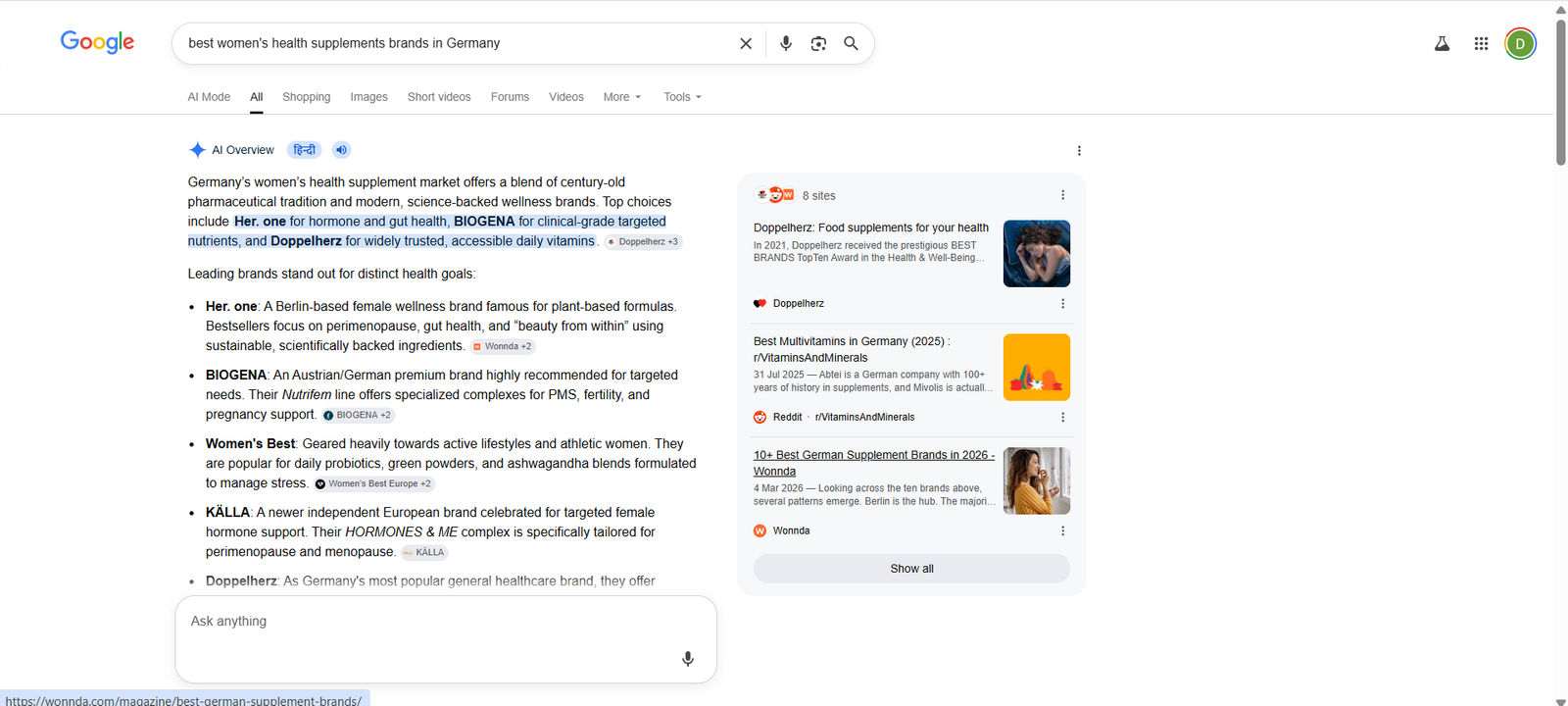
Task: Open options menu for Reddit source
Action: pos(1062,418)
